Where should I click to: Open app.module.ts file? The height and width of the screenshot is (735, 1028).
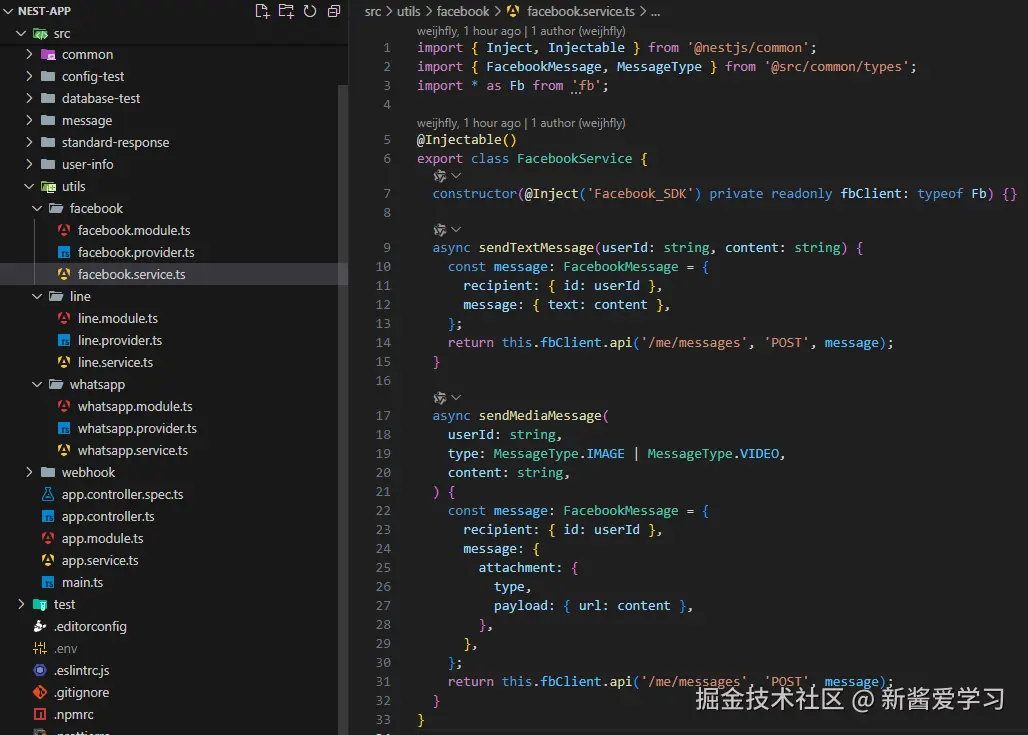coord(102,538)
